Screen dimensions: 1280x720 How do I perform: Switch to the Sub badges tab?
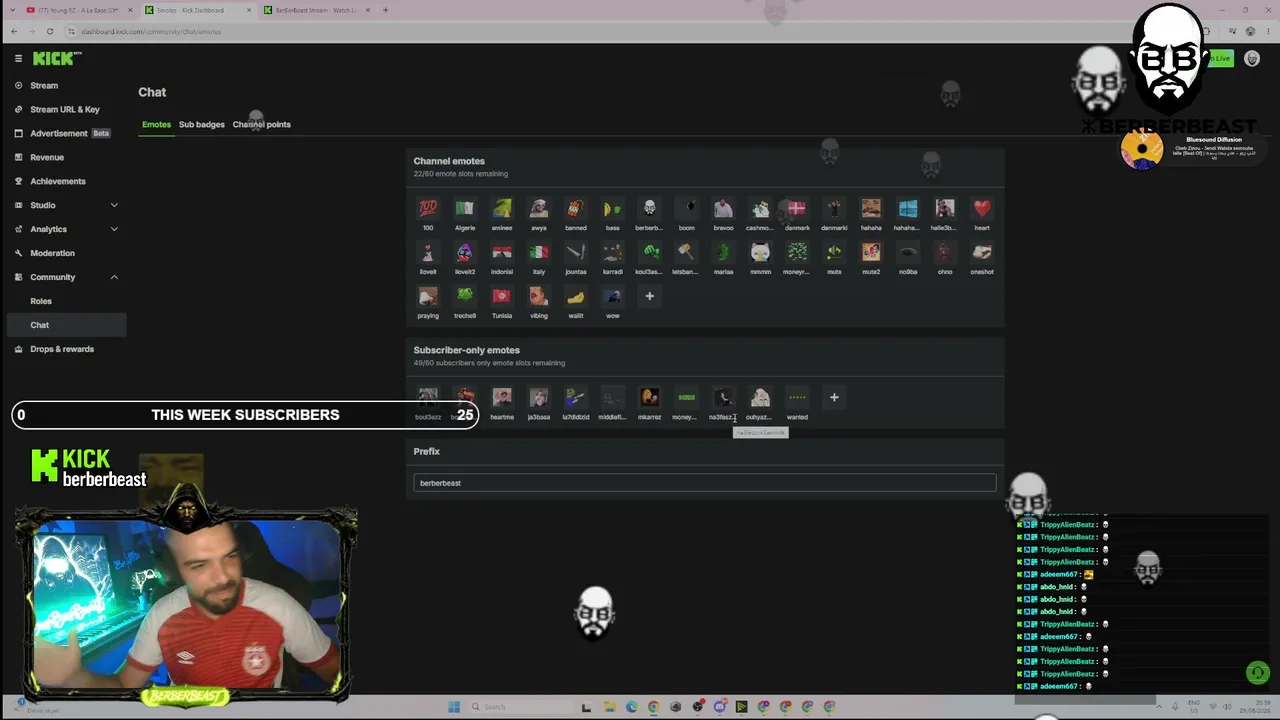pos(202,125)
